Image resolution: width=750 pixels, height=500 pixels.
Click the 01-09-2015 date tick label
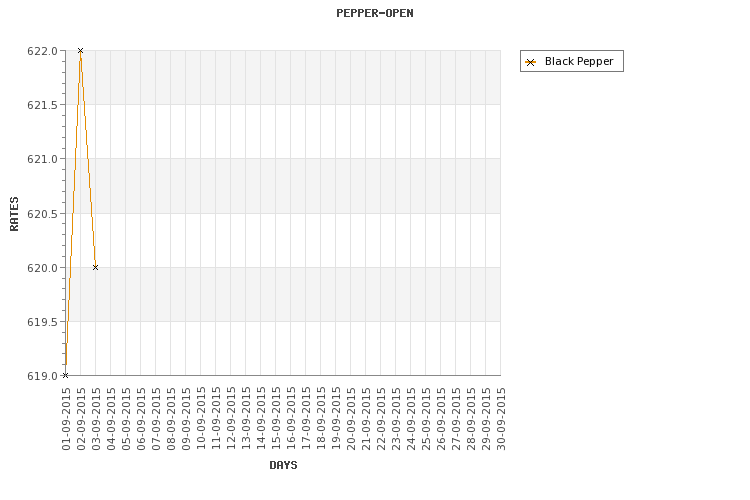pyautogui.click(x=66, y=419)
